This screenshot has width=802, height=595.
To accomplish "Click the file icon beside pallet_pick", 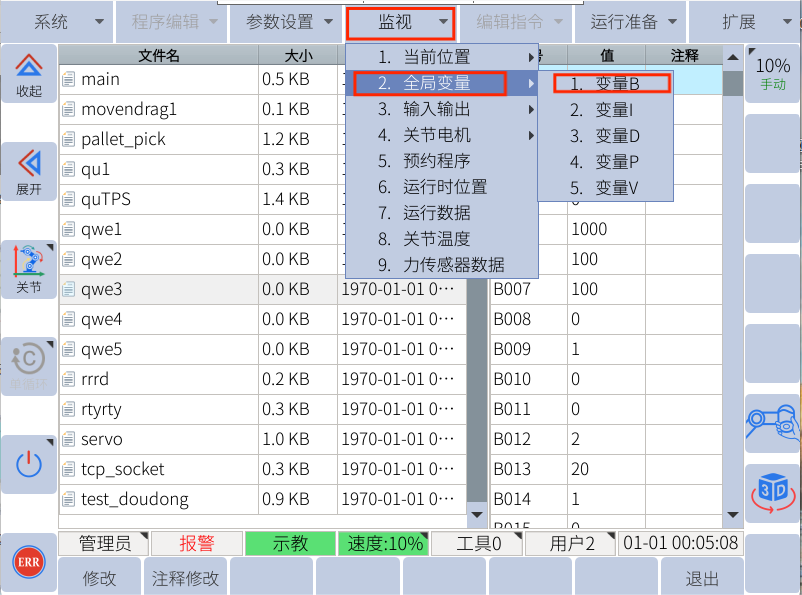I will 69,139.
